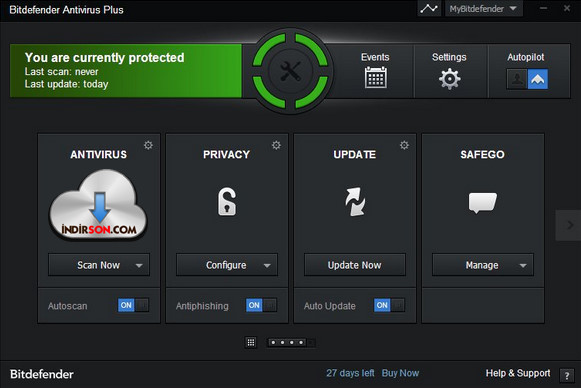581x388 pixels.
Task: Select the user mode icon under Autopilot
Action: point(517,79)
